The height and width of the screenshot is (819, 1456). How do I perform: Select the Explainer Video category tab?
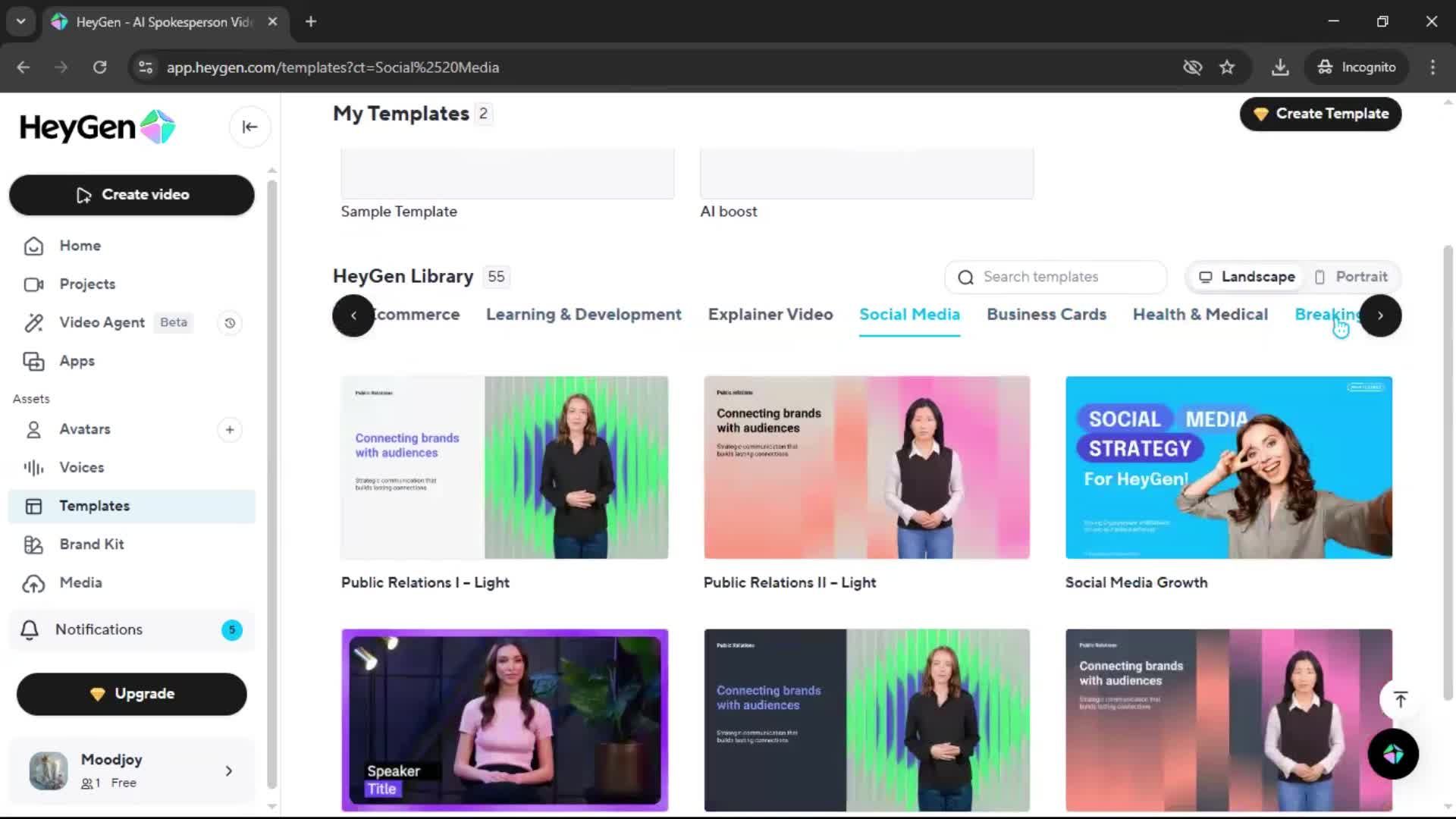pos(770,314)
